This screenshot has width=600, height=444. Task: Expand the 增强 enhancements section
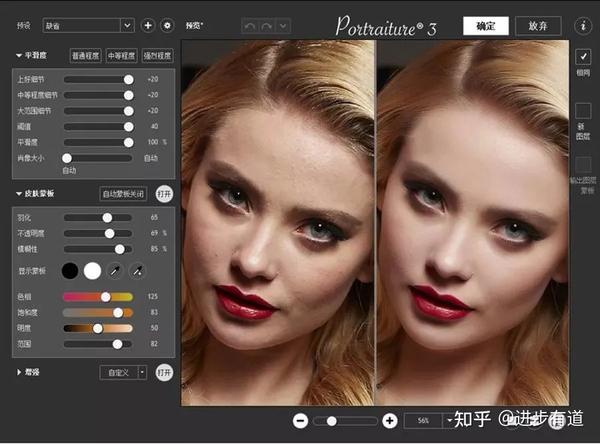click(x=20, y=372)
